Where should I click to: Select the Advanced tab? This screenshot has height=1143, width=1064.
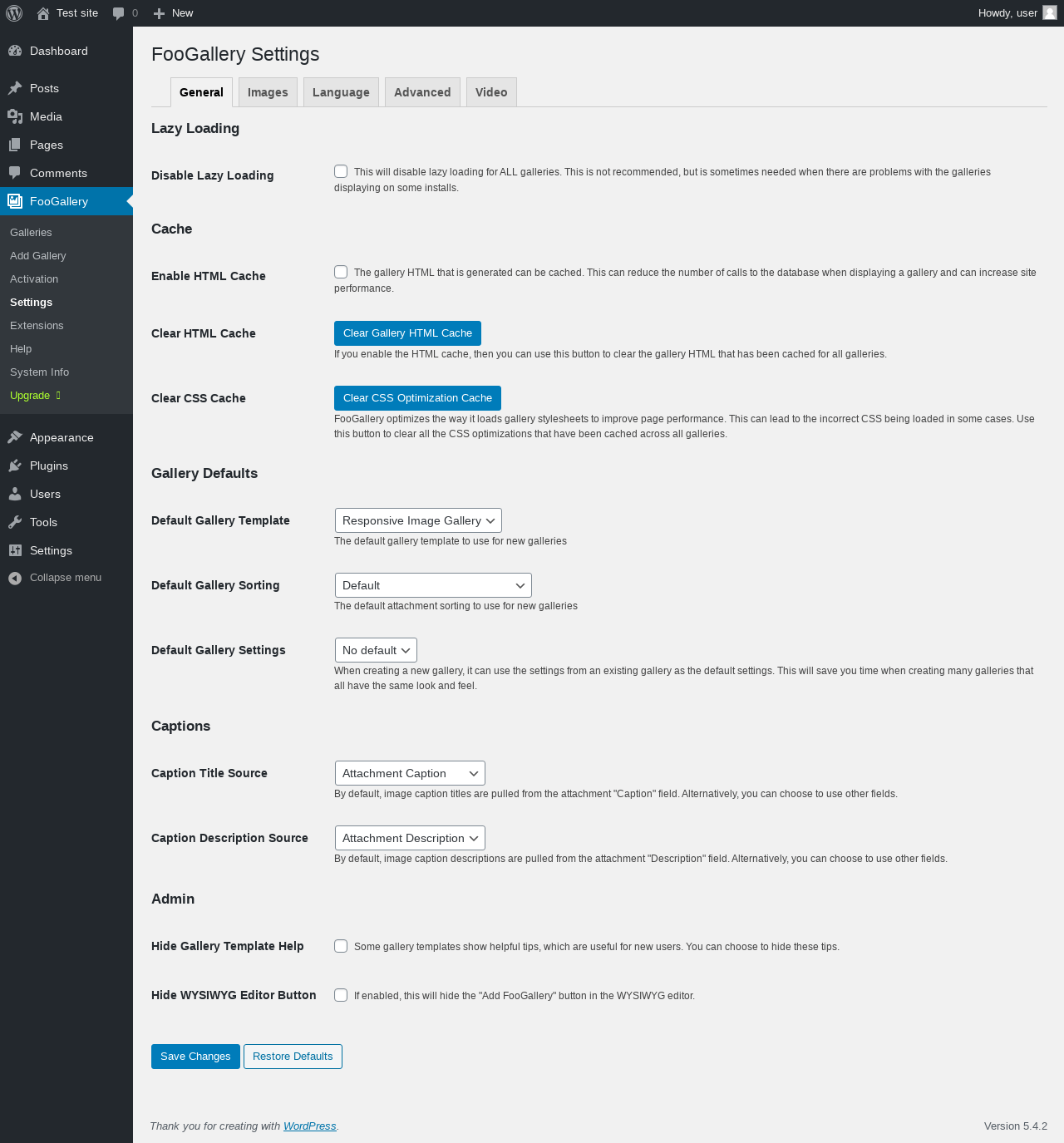422,92
